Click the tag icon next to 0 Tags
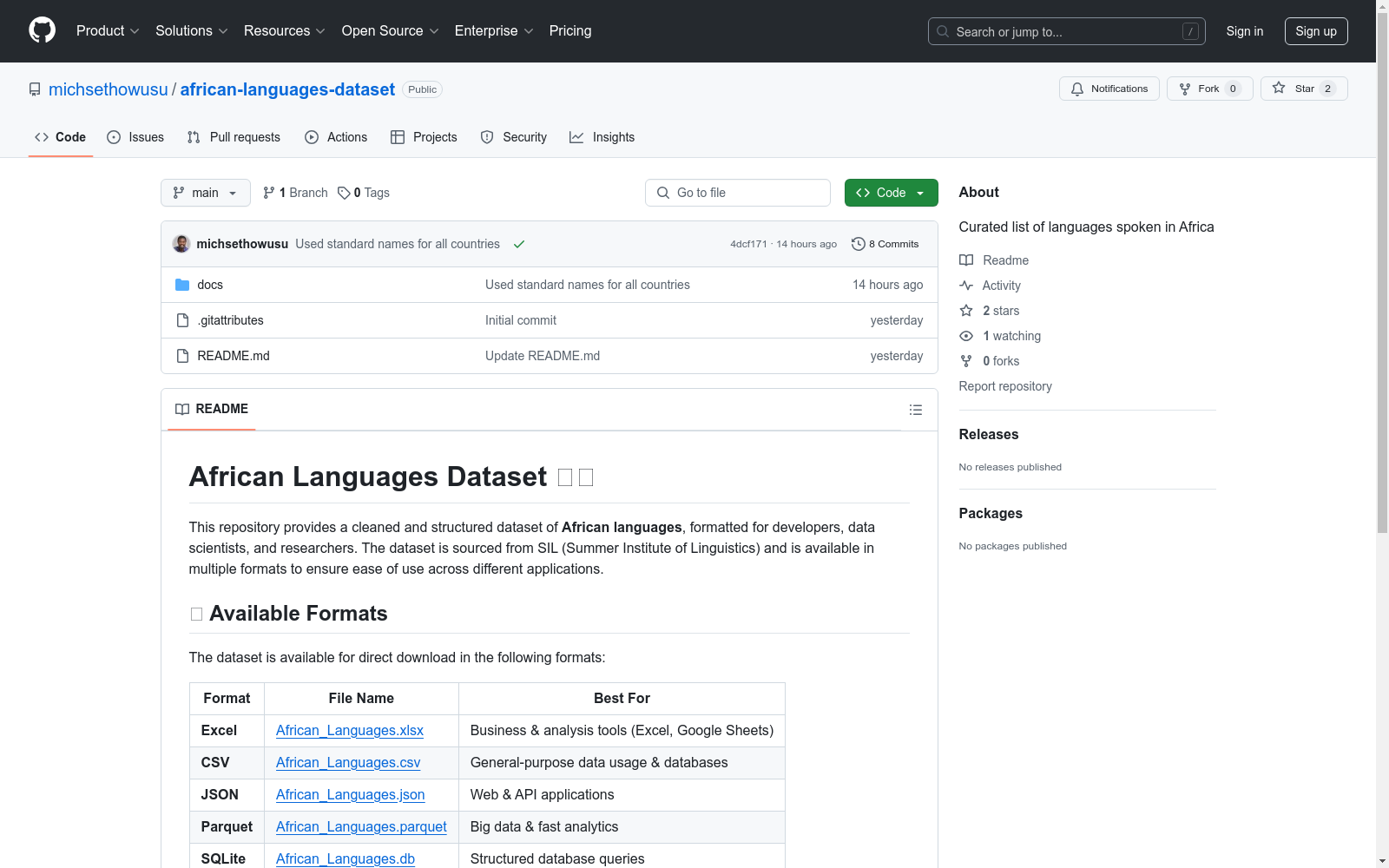This screenshot has width=1389, height=868. (x=344, y=193)
